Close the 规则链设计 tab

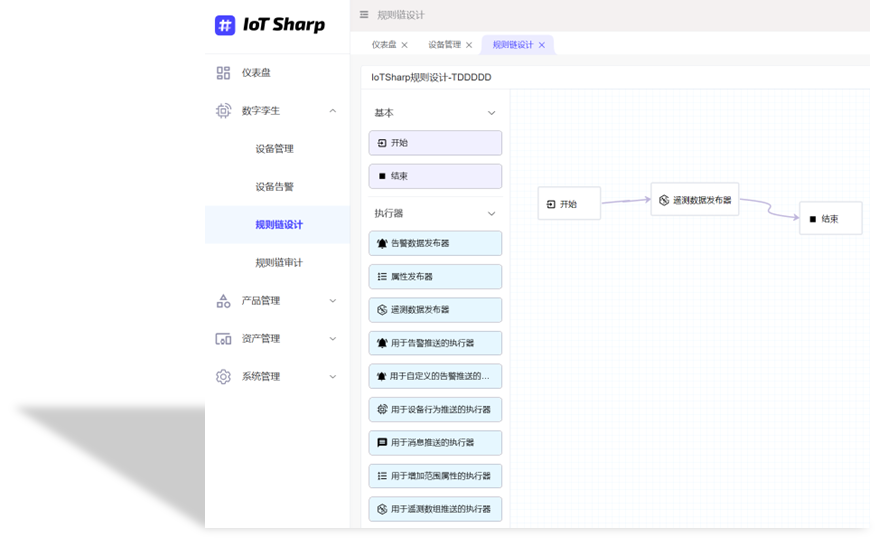[542, 45]
